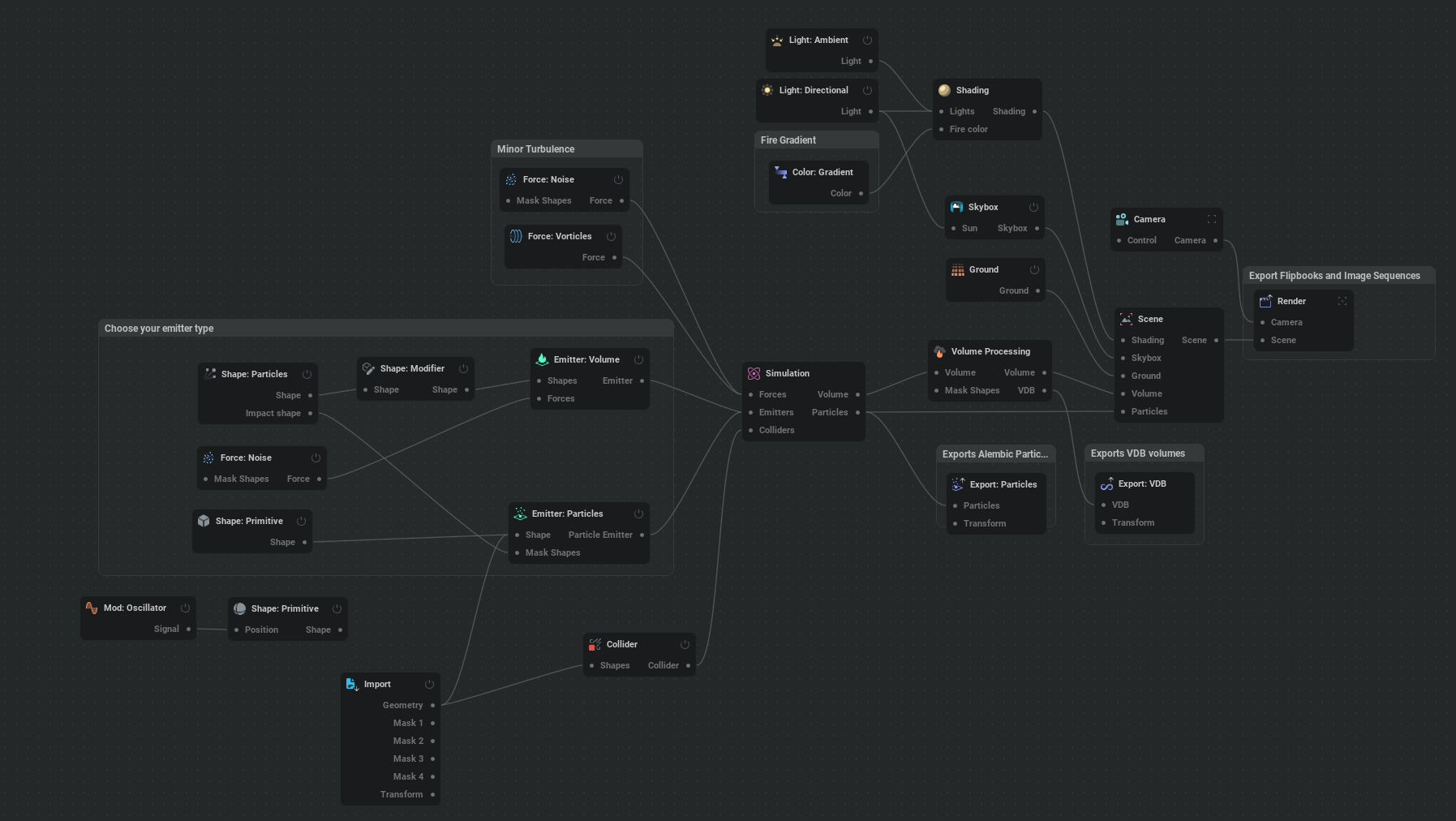Select the Import node icon

[x=352, y=684]
